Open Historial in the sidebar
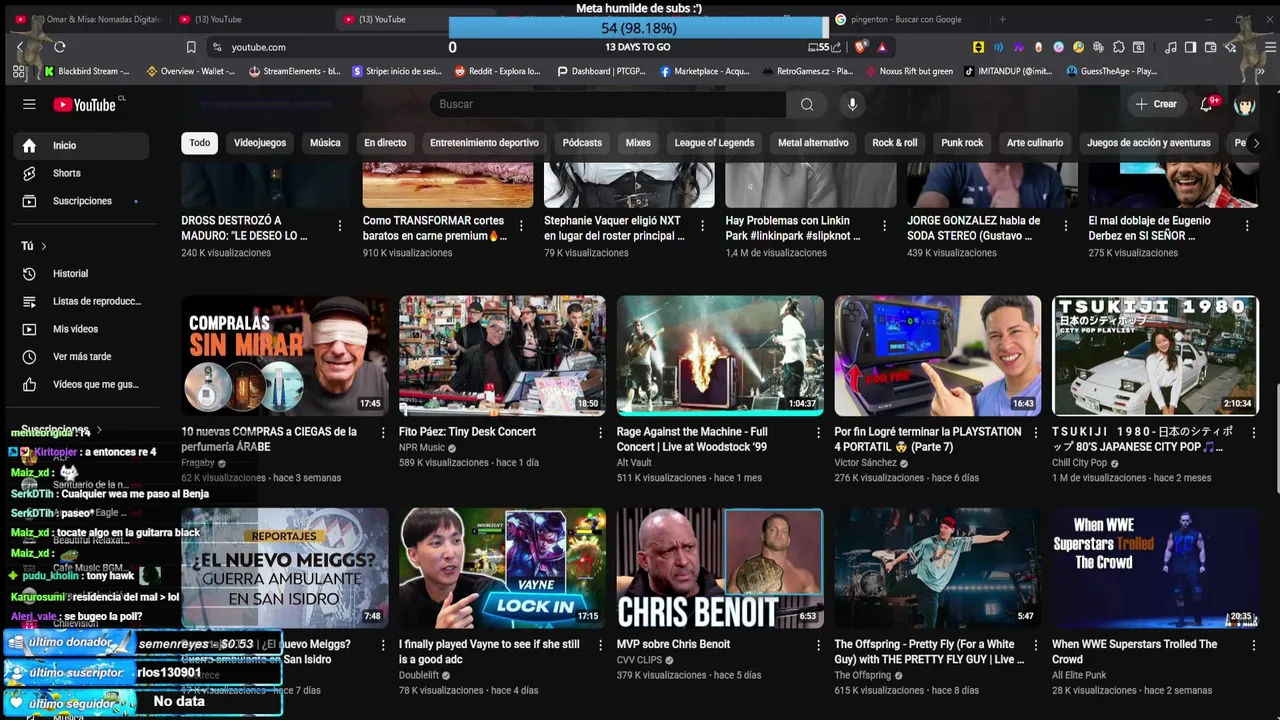 (70, 273)
